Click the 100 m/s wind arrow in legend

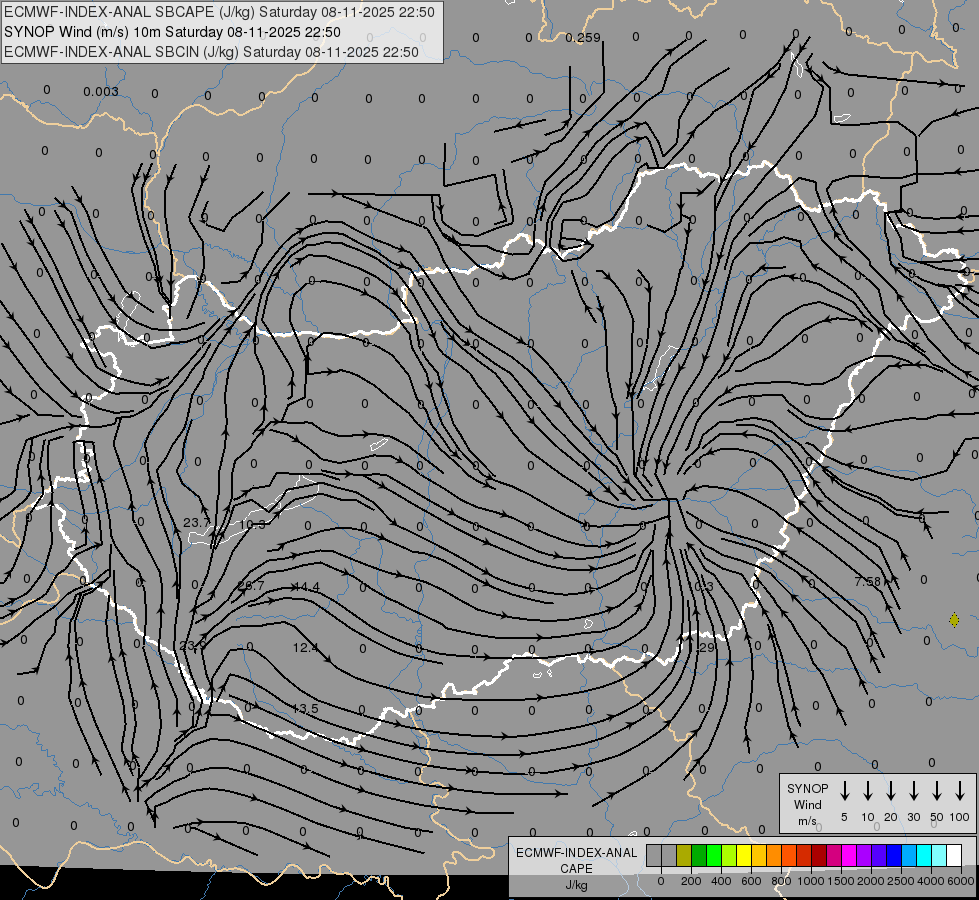[x=960, y=791]
